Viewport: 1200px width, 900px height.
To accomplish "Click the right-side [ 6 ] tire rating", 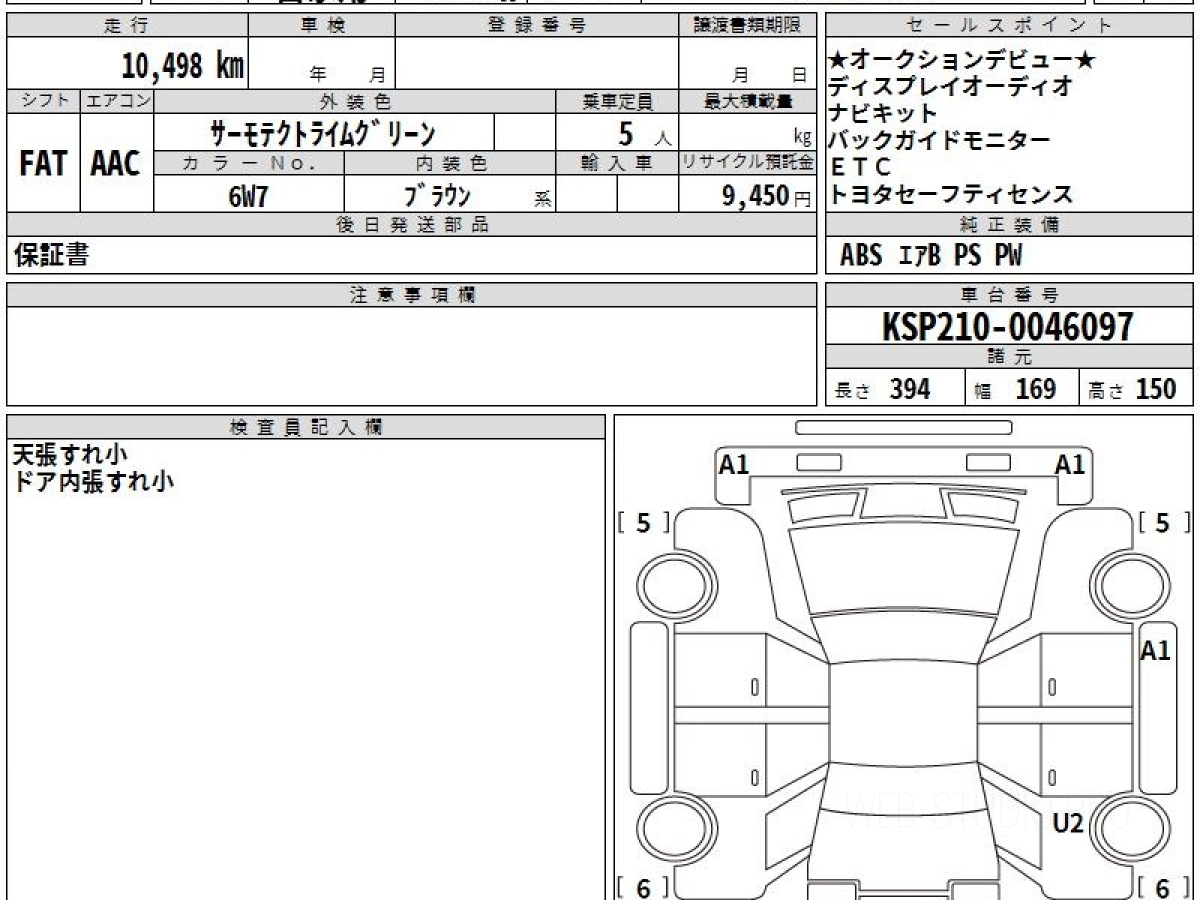I will click(x=1163, y=887).
